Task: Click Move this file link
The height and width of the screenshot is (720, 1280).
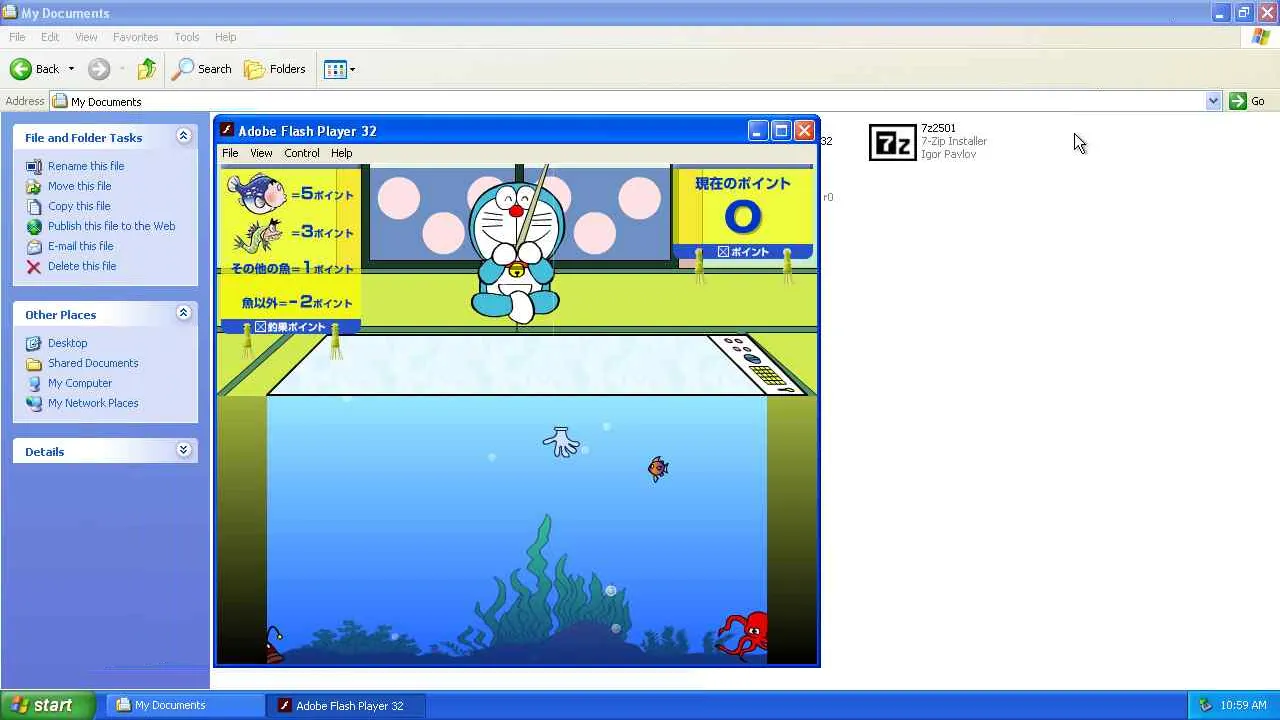Action: pyautogui.click(x=79, y=186)
